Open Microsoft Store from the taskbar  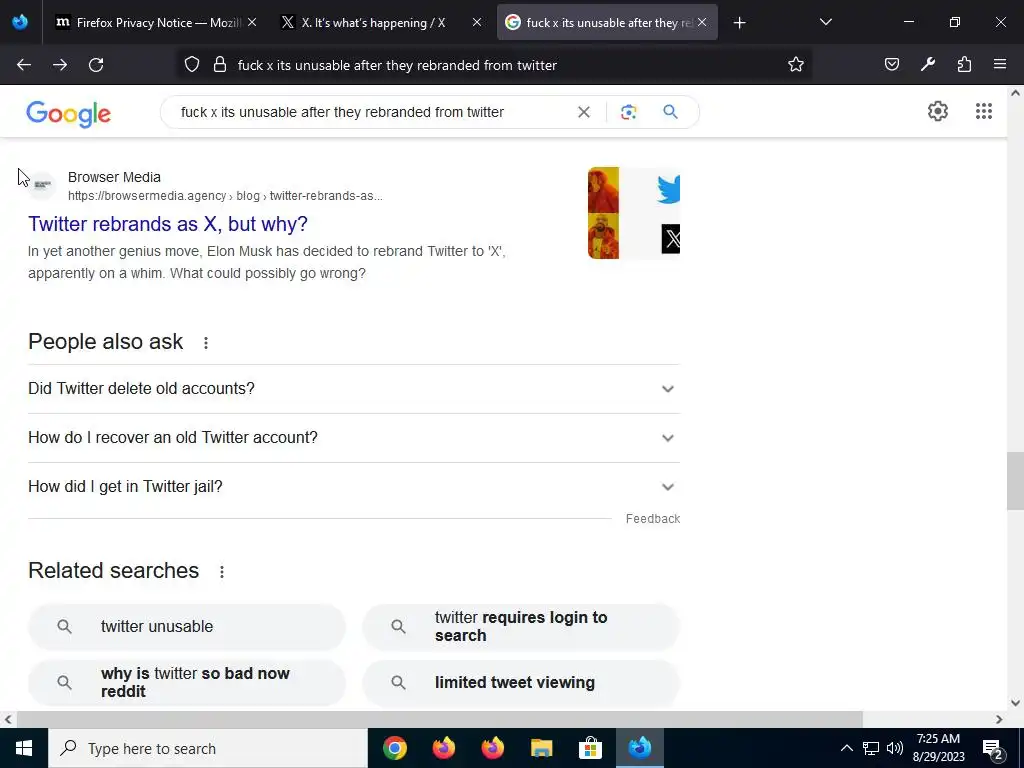point(590,748)
